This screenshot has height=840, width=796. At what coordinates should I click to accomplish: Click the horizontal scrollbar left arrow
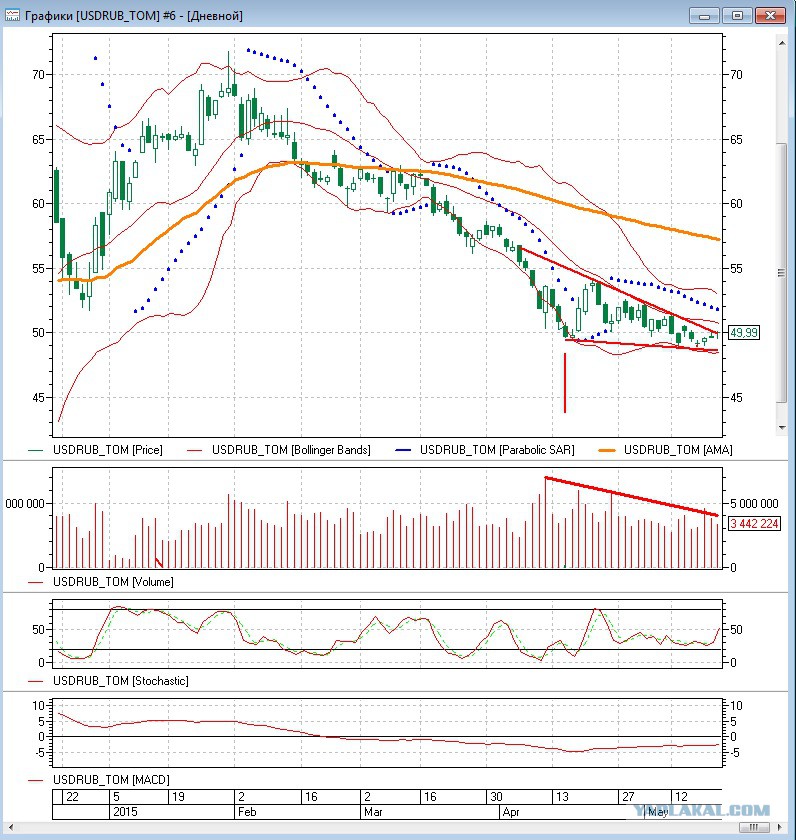[x=11, y=828]
